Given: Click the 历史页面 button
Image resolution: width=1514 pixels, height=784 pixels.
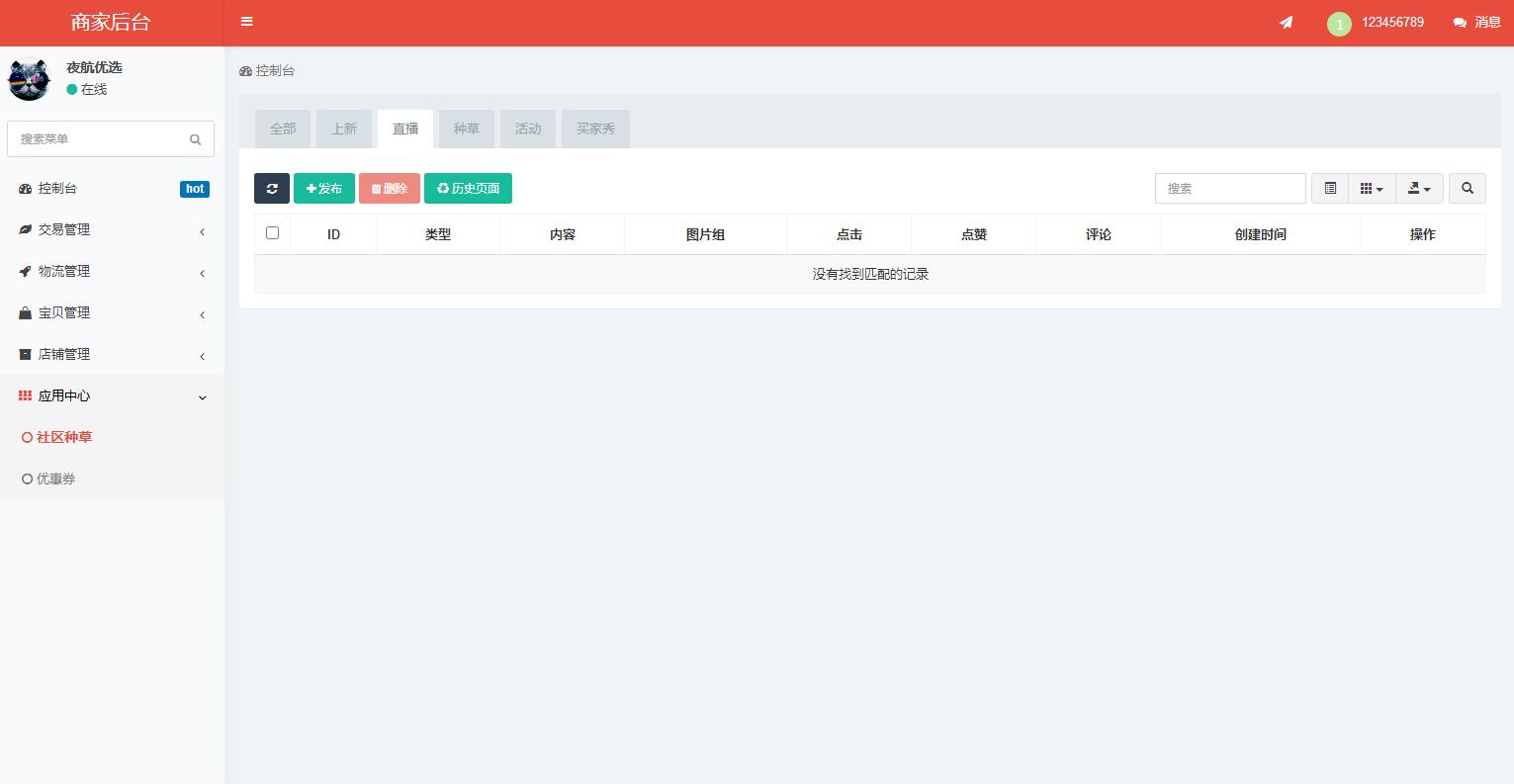Looking at the screenshot, I should pyautogui.click(x=468, y=188).
